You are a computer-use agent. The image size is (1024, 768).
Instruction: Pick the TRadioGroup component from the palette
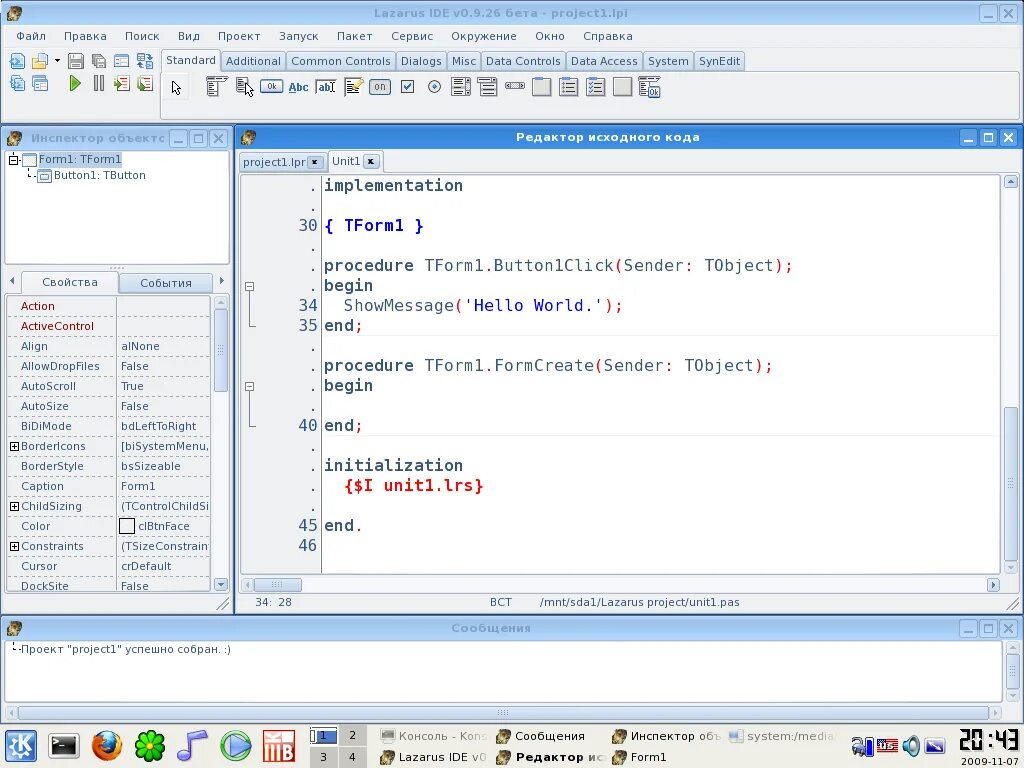click(569, 87)
